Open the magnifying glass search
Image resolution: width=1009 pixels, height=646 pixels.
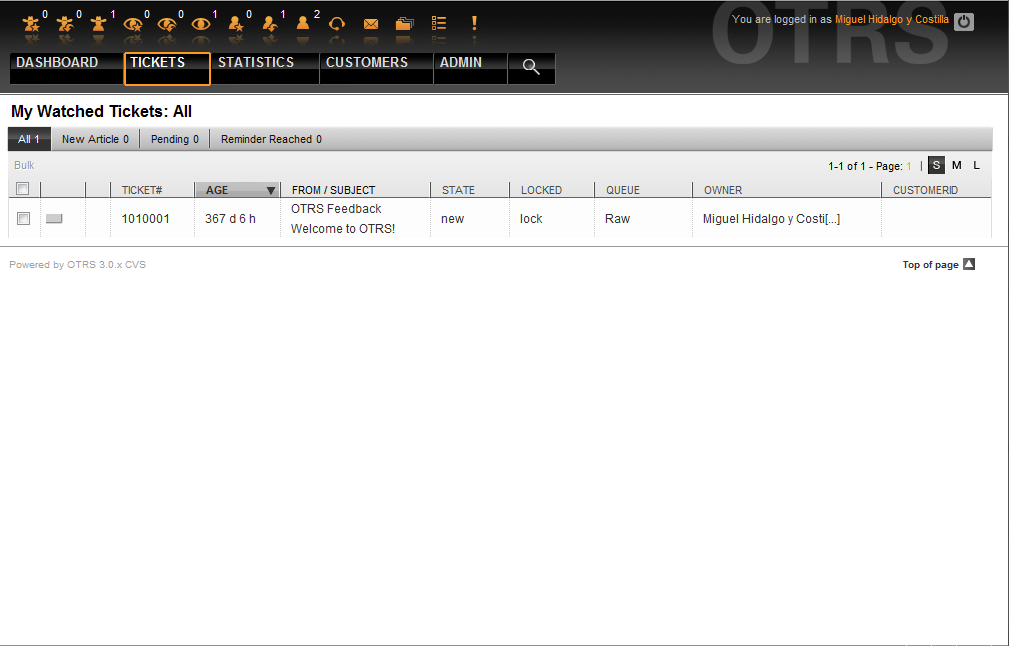[531, 67]
